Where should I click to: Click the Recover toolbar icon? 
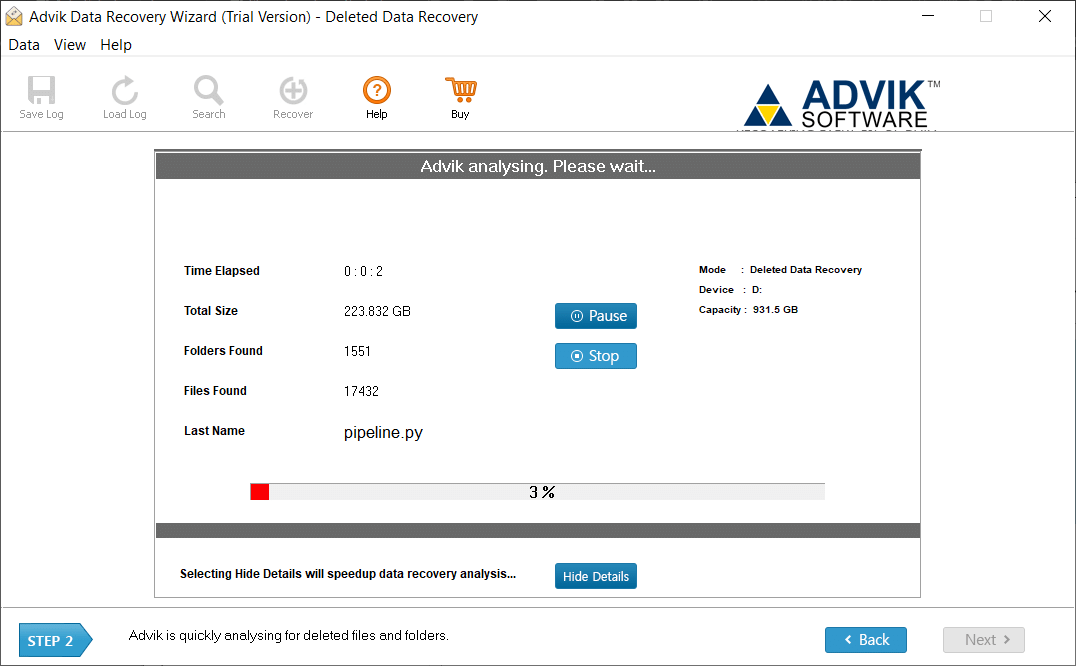(x=293, y=90)
